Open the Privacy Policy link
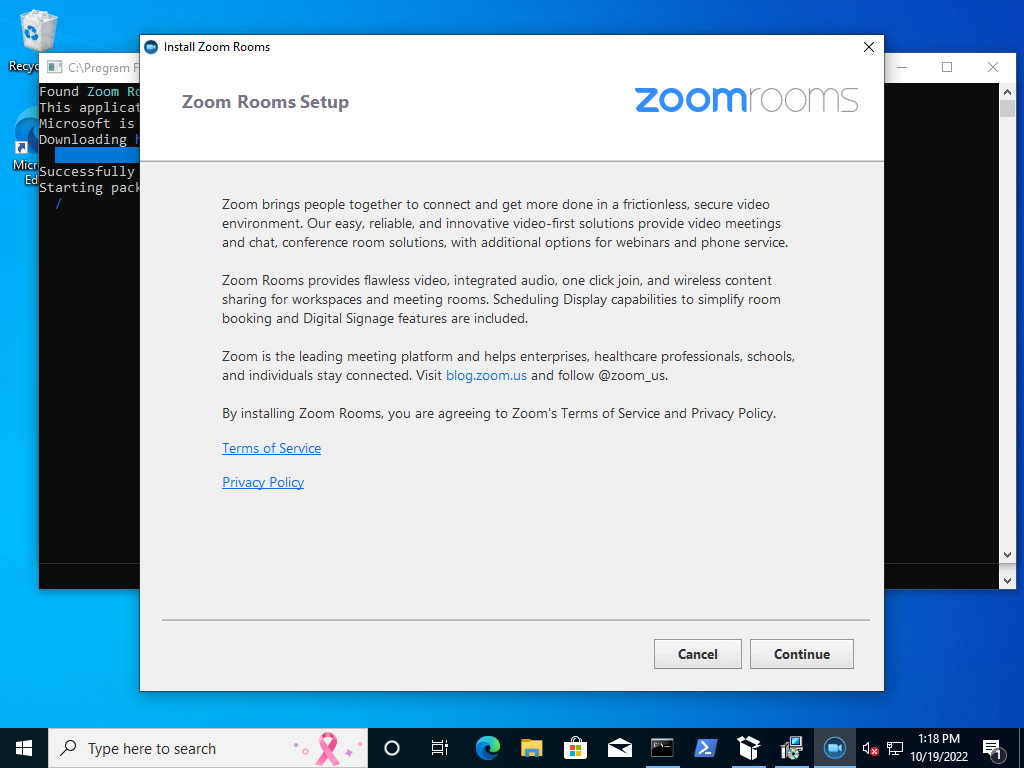The height and width of the screenshot is (768, 1024). click(x=263, y=482)
